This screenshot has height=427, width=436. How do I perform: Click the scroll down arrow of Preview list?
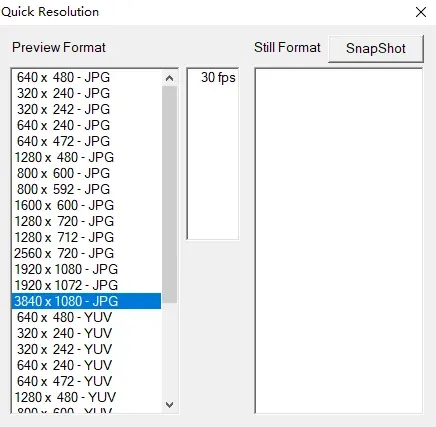pyautogui.click(x=169, y=405)
